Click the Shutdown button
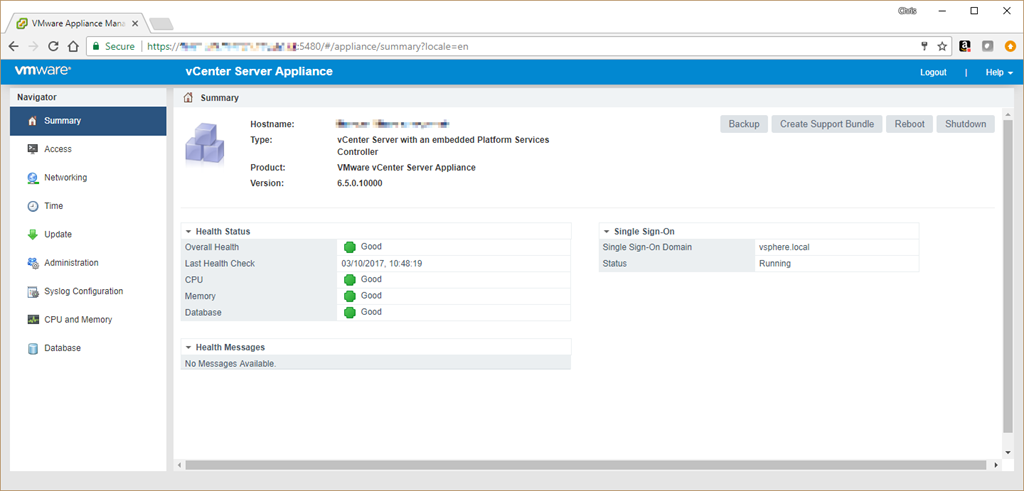The image size is (1024, 491). point(965,124)
